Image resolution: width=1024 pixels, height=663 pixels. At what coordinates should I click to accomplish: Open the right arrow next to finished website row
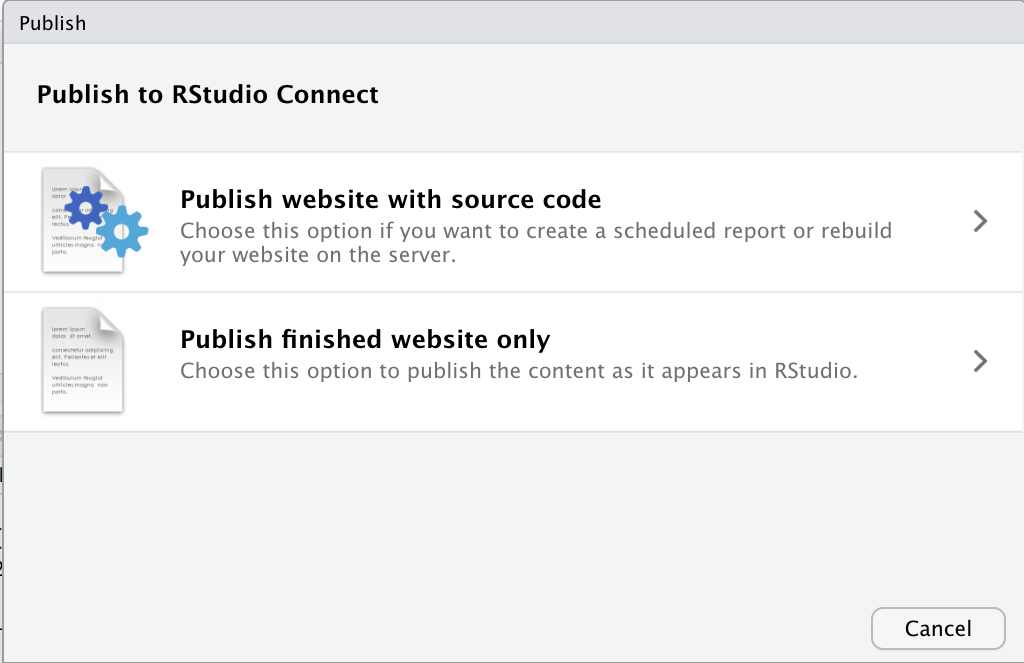(980, 361)
